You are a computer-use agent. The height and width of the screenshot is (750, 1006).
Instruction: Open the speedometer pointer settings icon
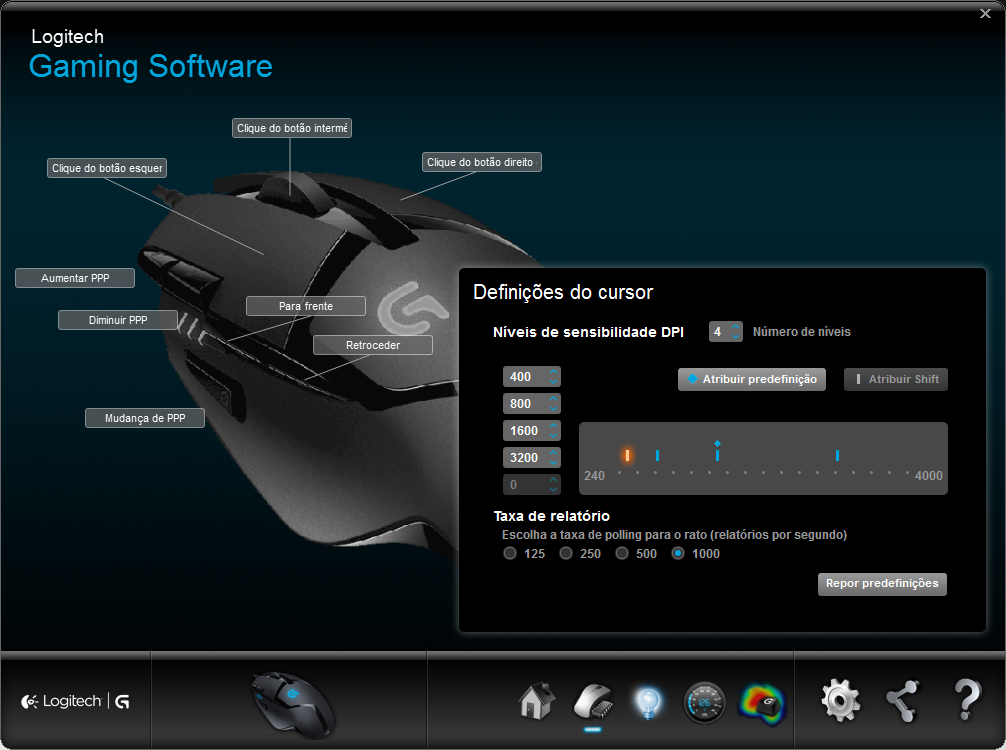coord(704,703)
